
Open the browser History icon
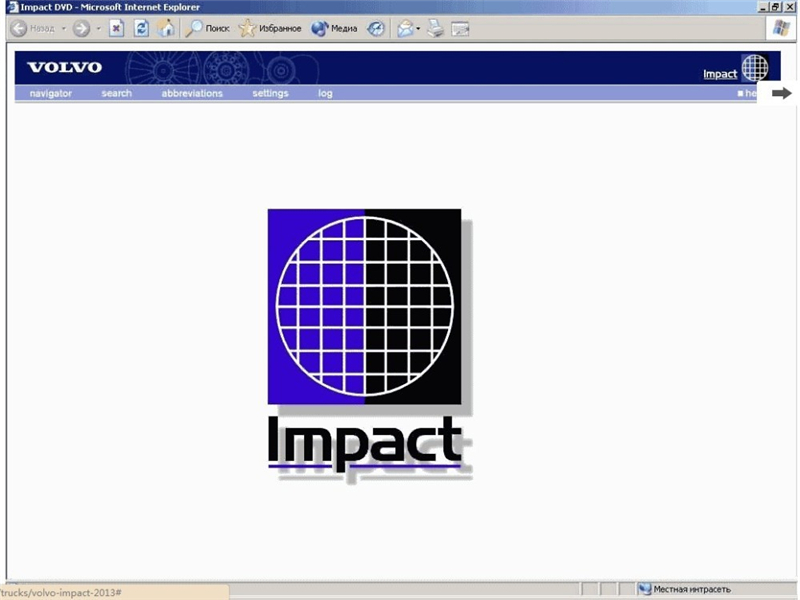376,28
